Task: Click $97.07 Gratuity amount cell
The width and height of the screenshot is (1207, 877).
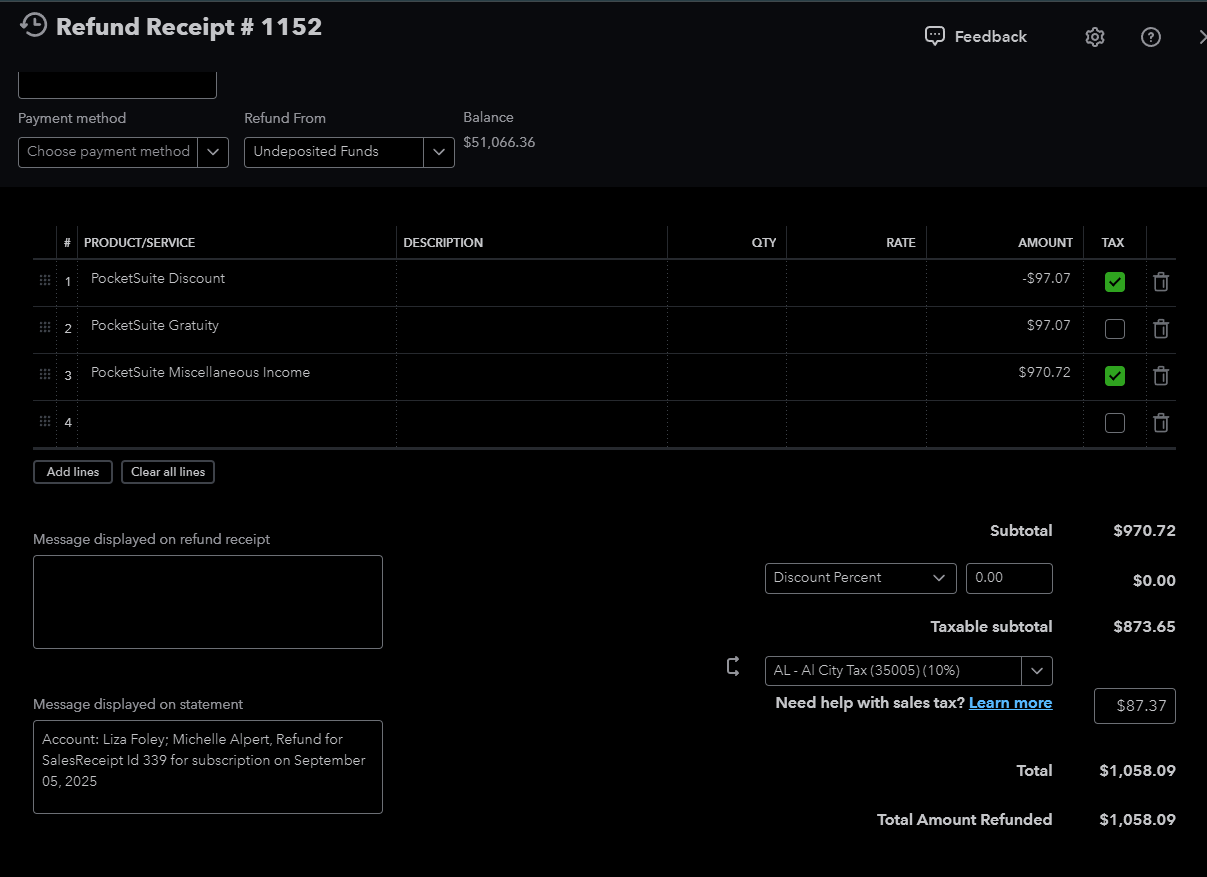Action: click(1005, 329)
